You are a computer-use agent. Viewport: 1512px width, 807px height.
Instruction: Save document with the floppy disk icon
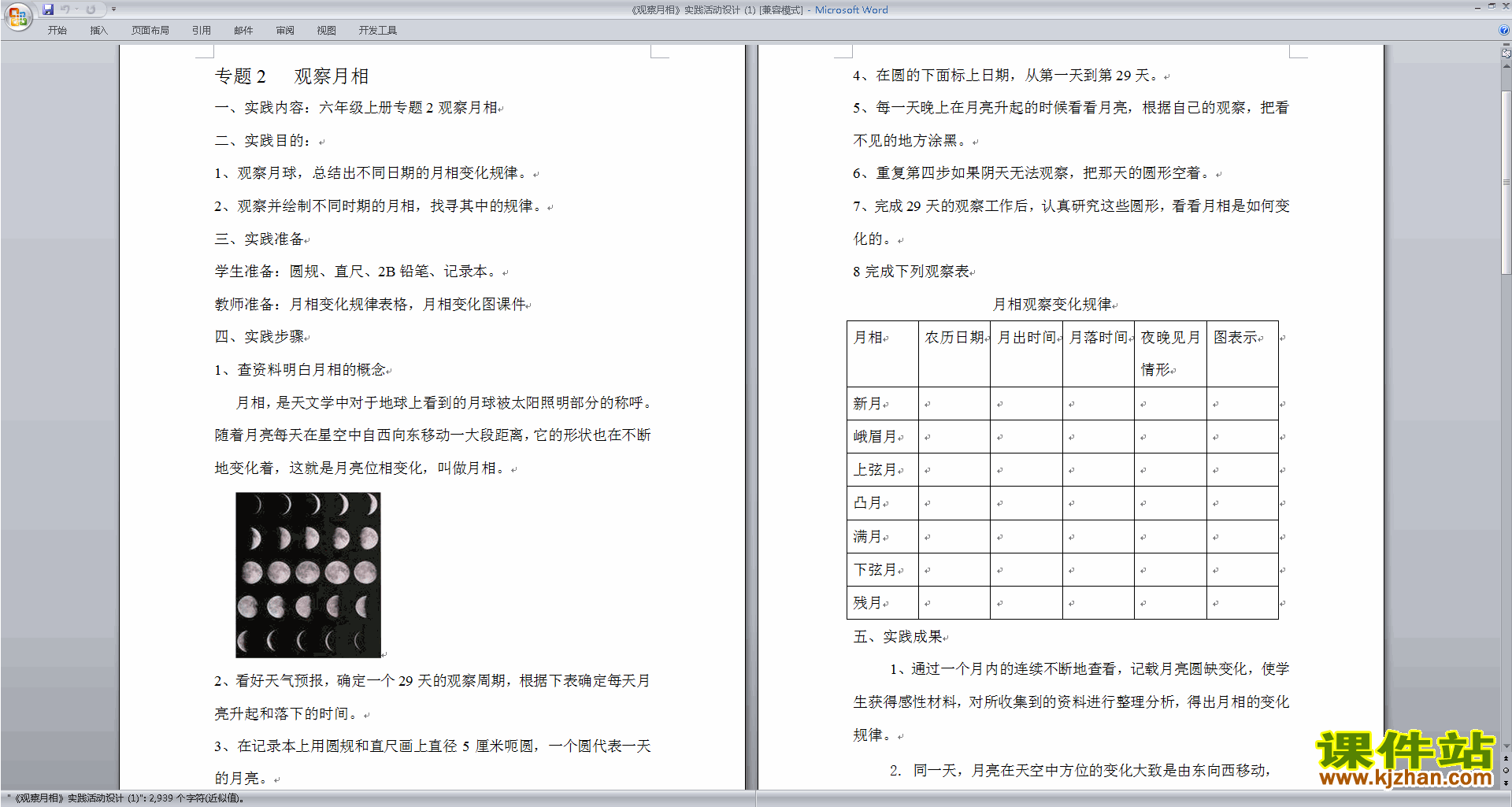48,9
